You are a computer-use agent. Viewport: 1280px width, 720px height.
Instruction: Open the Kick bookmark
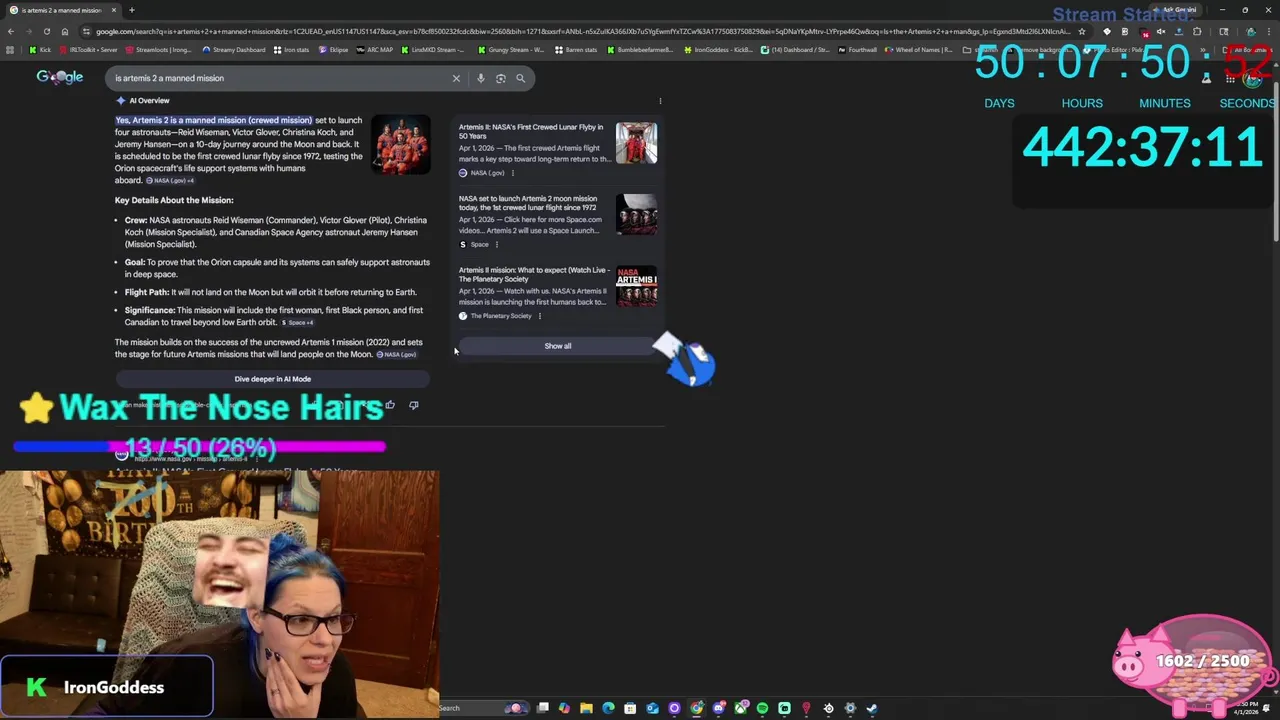pos(40,49)
